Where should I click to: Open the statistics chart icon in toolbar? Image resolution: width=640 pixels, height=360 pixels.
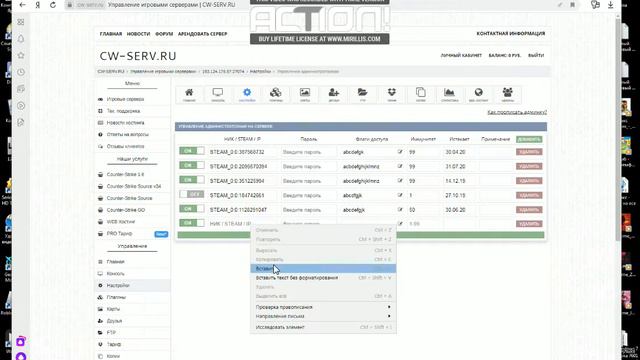(x=449, y=95)
